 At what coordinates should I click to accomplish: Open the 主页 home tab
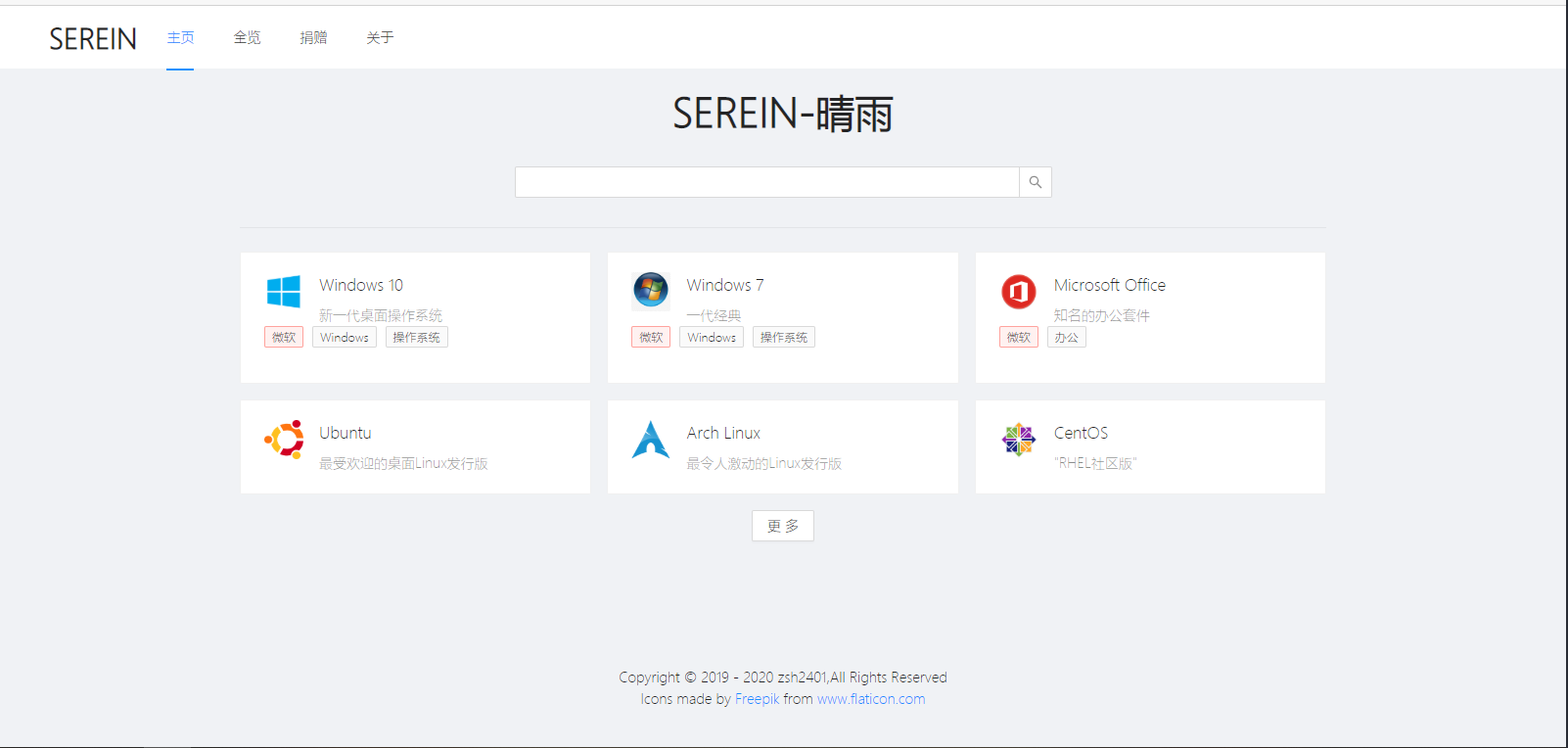(180, 37)
